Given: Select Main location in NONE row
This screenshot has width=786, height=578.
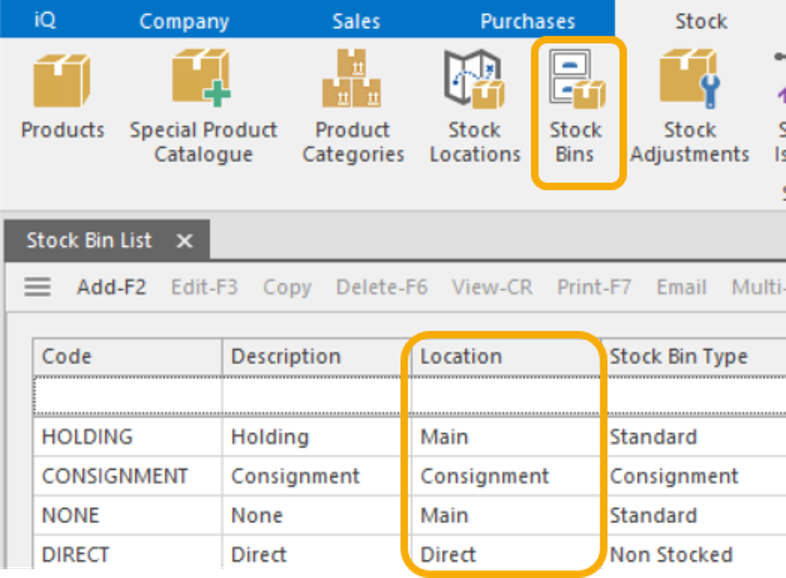Looking at the screenshot, I should click(x=505, y=515).
